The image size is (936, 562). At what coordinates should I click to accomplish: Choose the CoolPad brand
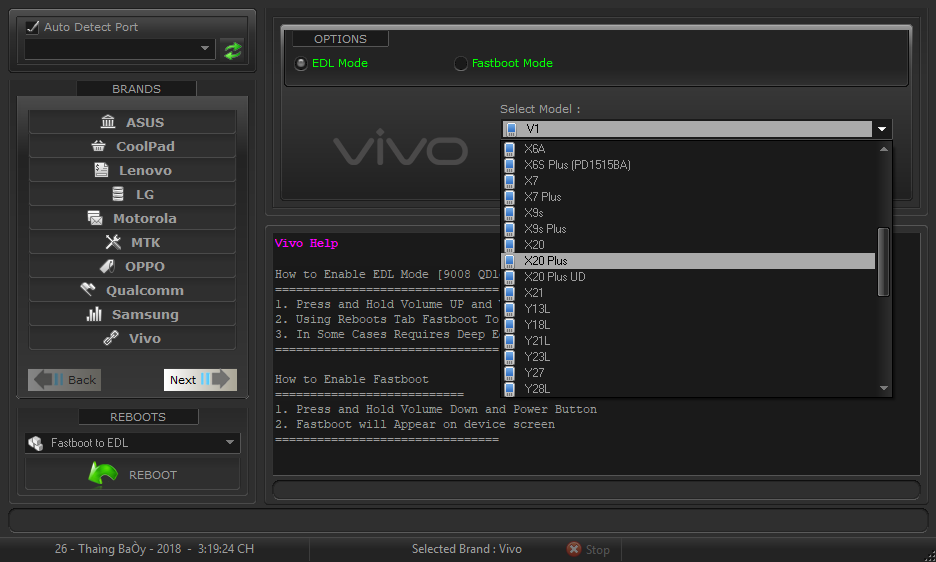click(x=133, y=146)
